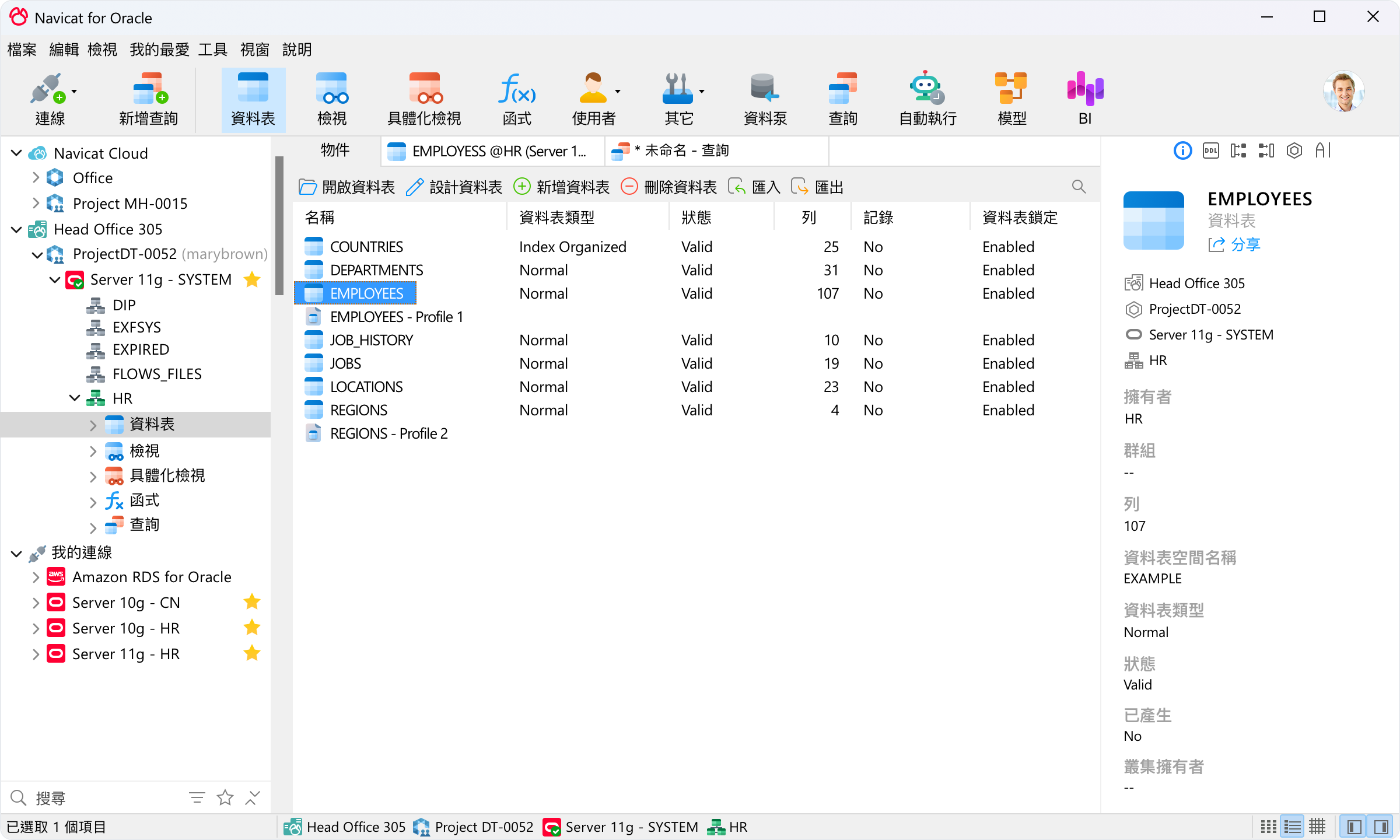The width and height of the screenshot is (1400, 840).
Task: Open the Connection button dropdown arrow
Action: coord(74,92)
